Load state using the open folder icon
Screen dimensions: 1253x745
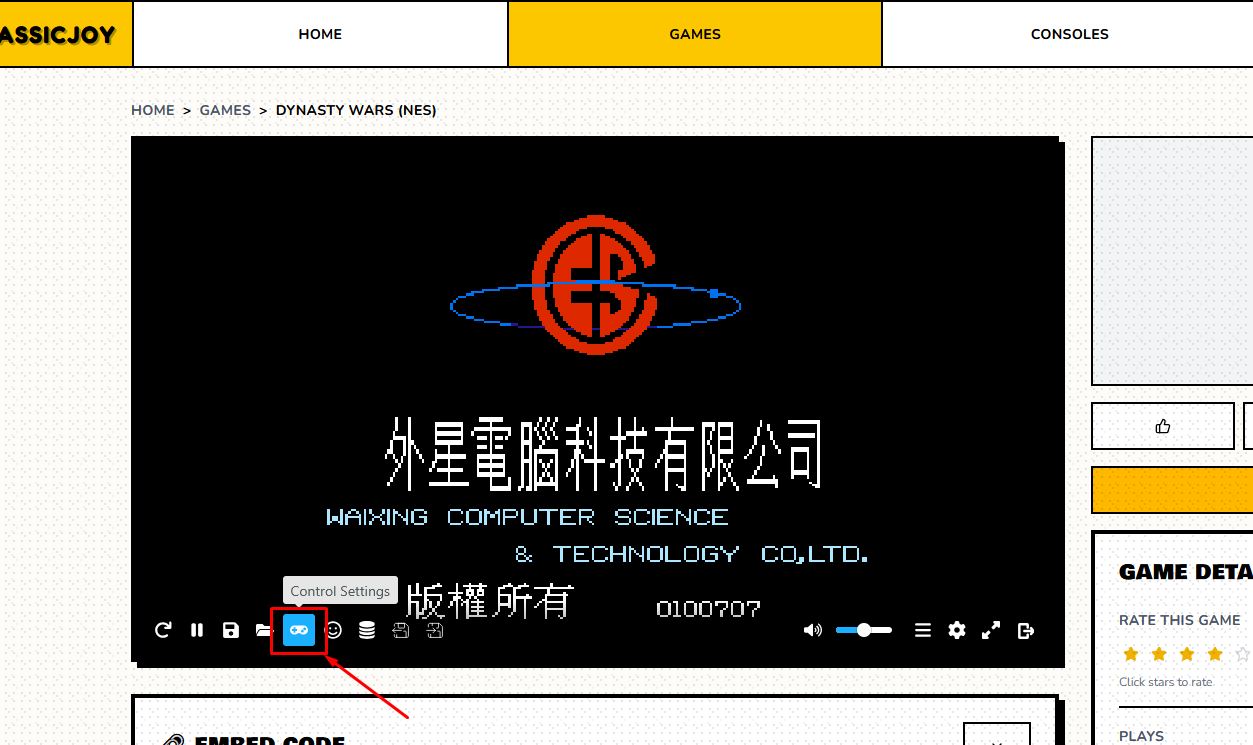tap(264, 630)
